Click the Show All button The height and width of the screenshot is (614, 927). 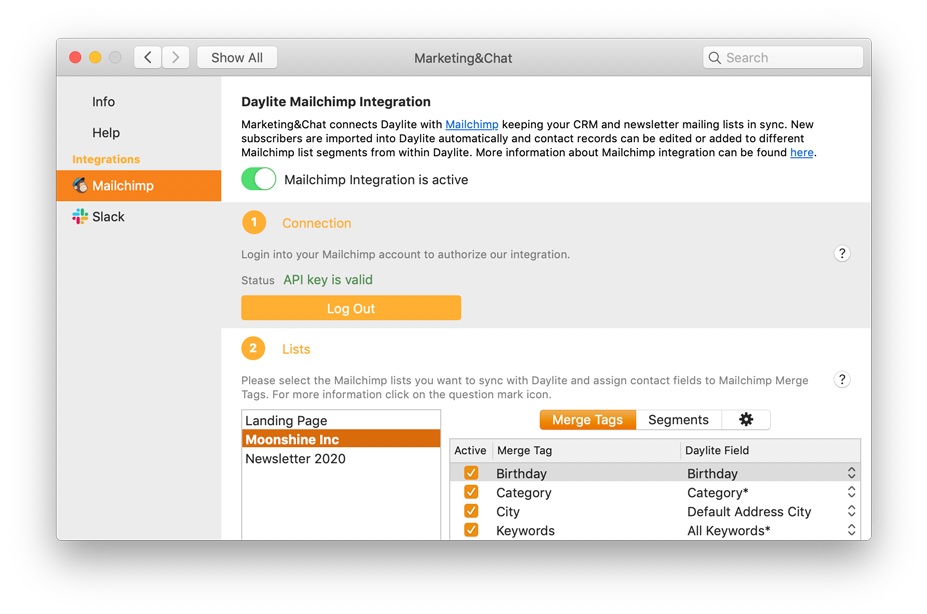click(x=237, y=57)
